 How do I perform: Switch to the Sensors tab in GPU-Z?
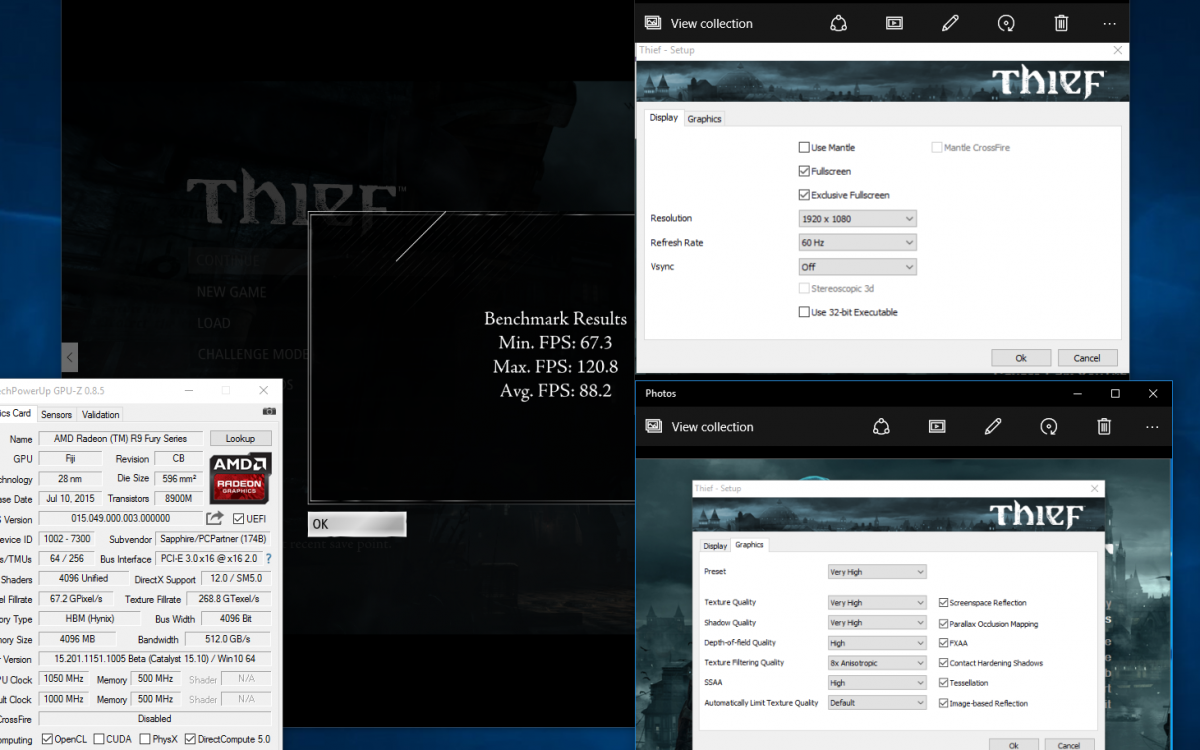click(x=56, y=414)
